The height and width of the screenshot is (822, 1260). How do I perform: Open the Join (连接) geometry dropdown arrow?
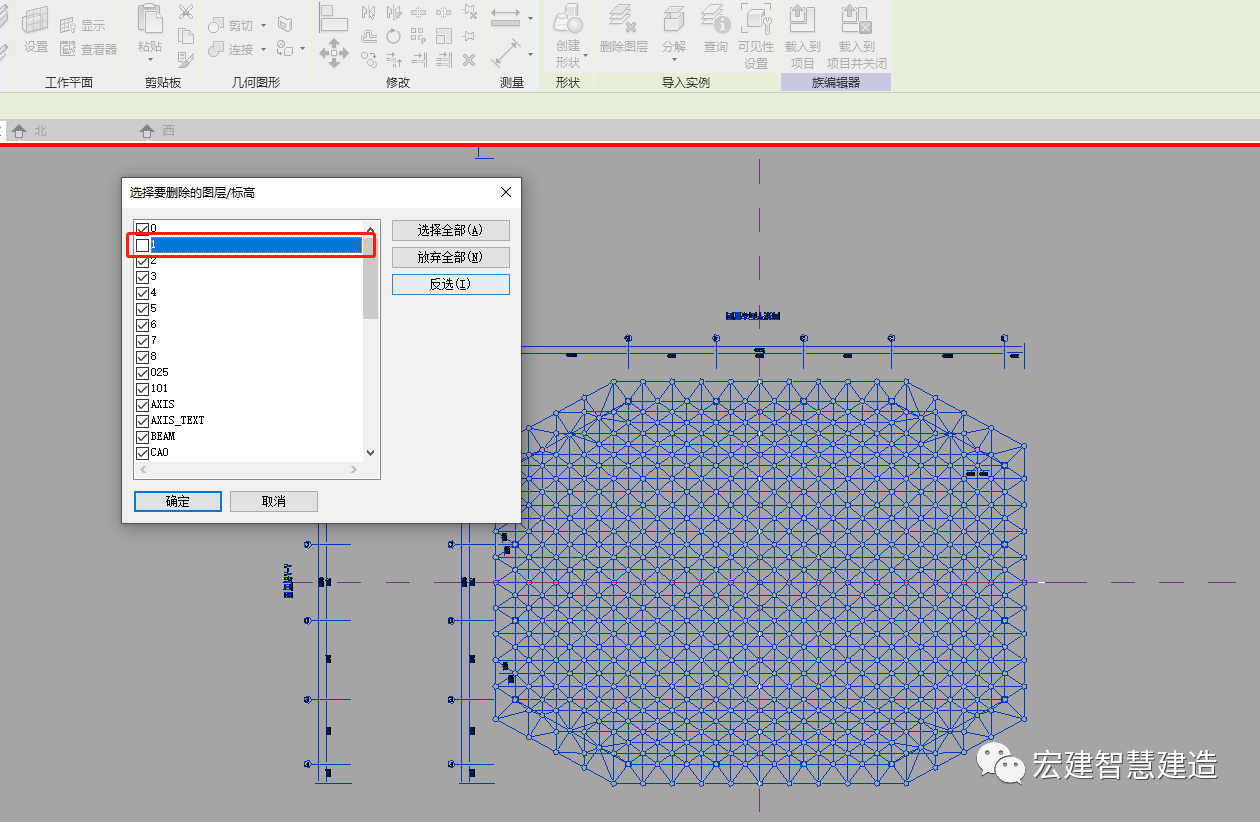pyautogui.click(x=263, y=49)
